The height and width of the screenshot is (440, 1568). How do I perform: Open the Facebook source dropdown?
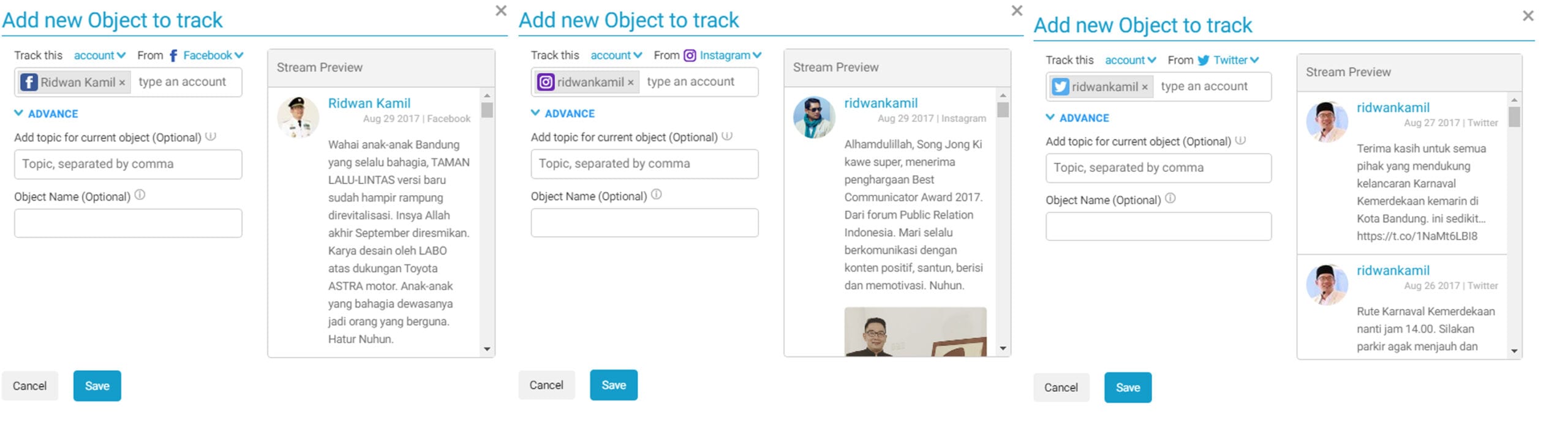click(x=213, y=56)
